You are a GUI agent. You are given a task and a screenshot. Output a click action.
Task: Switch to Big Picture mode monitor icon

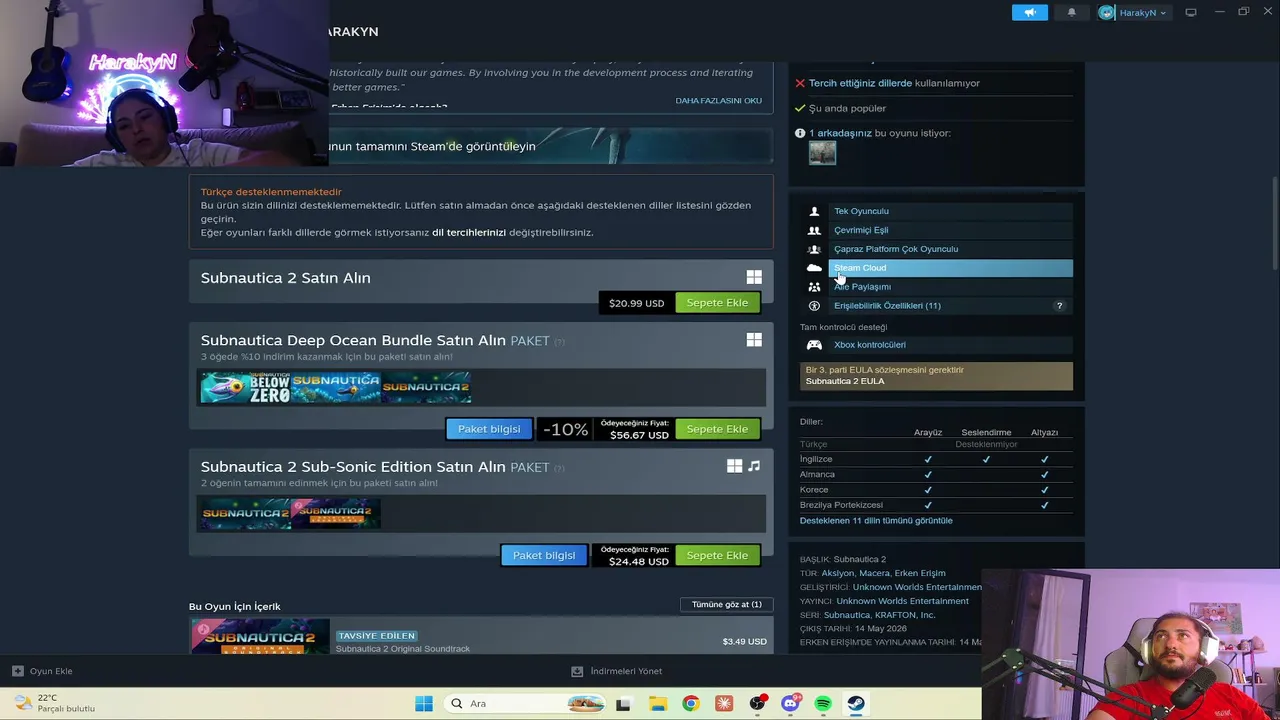click(1191, 12)
